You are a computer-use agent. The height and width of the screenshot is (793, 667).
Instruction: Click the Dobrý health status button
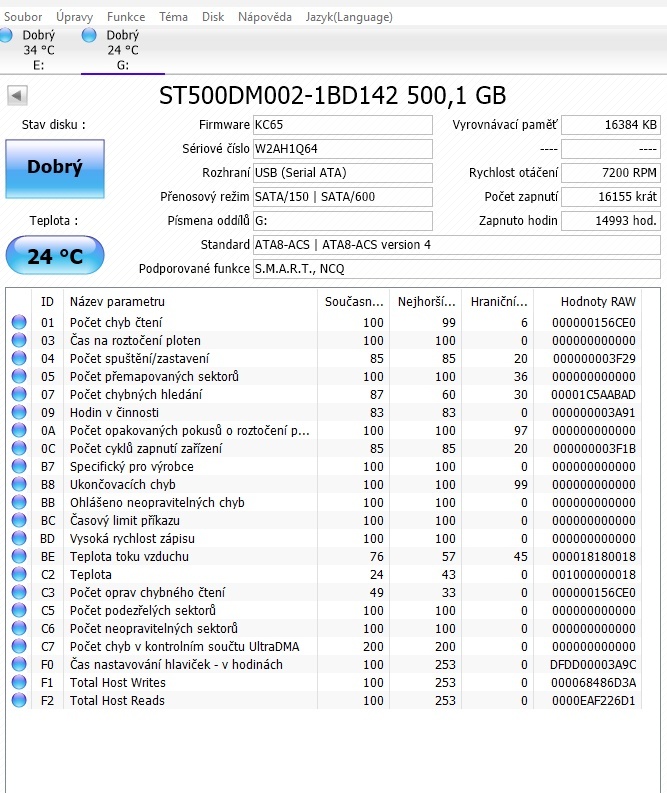click(x=55, y=168)
